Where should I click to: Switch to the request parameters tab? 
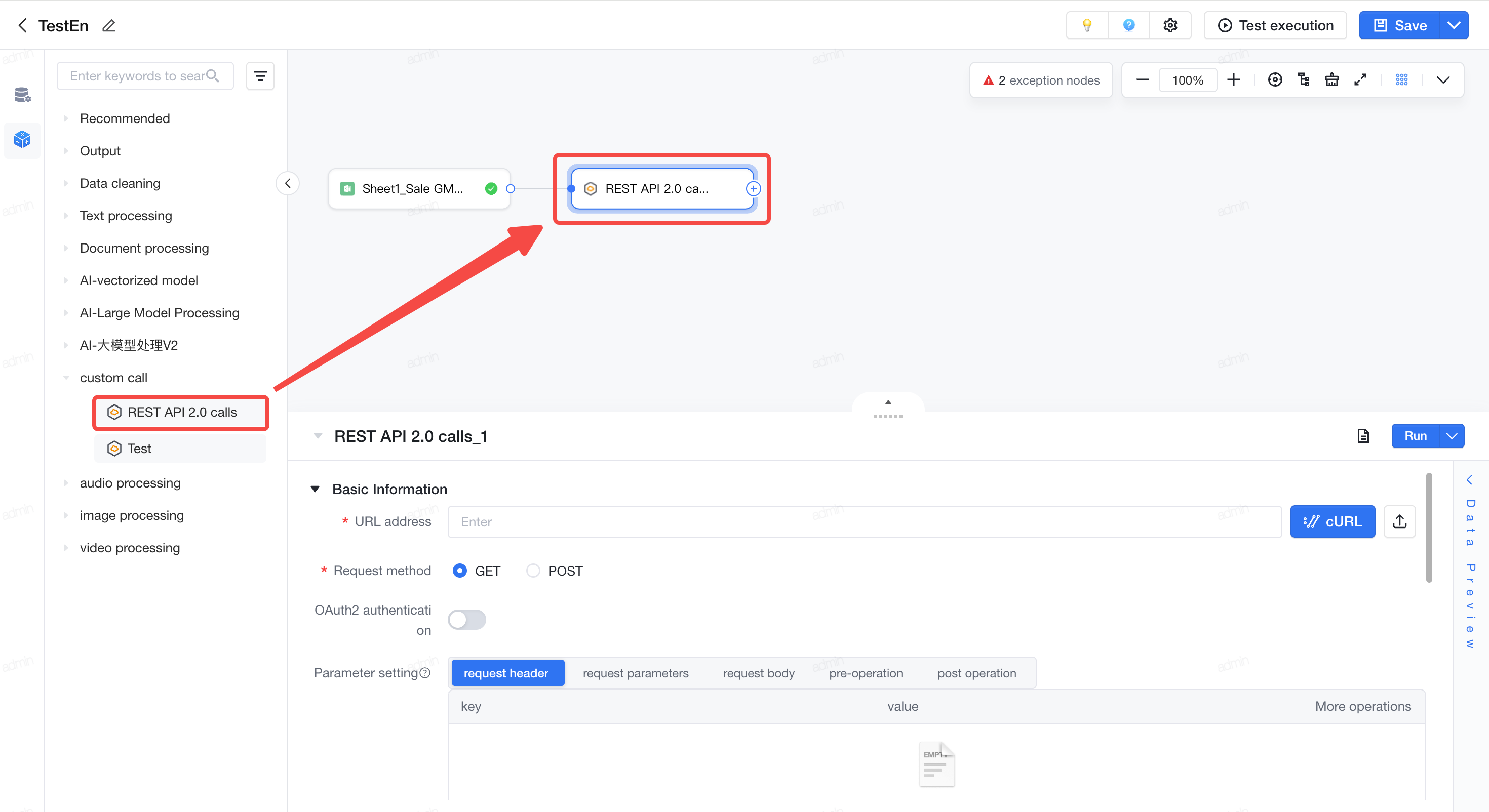click(x=635, y=673)
